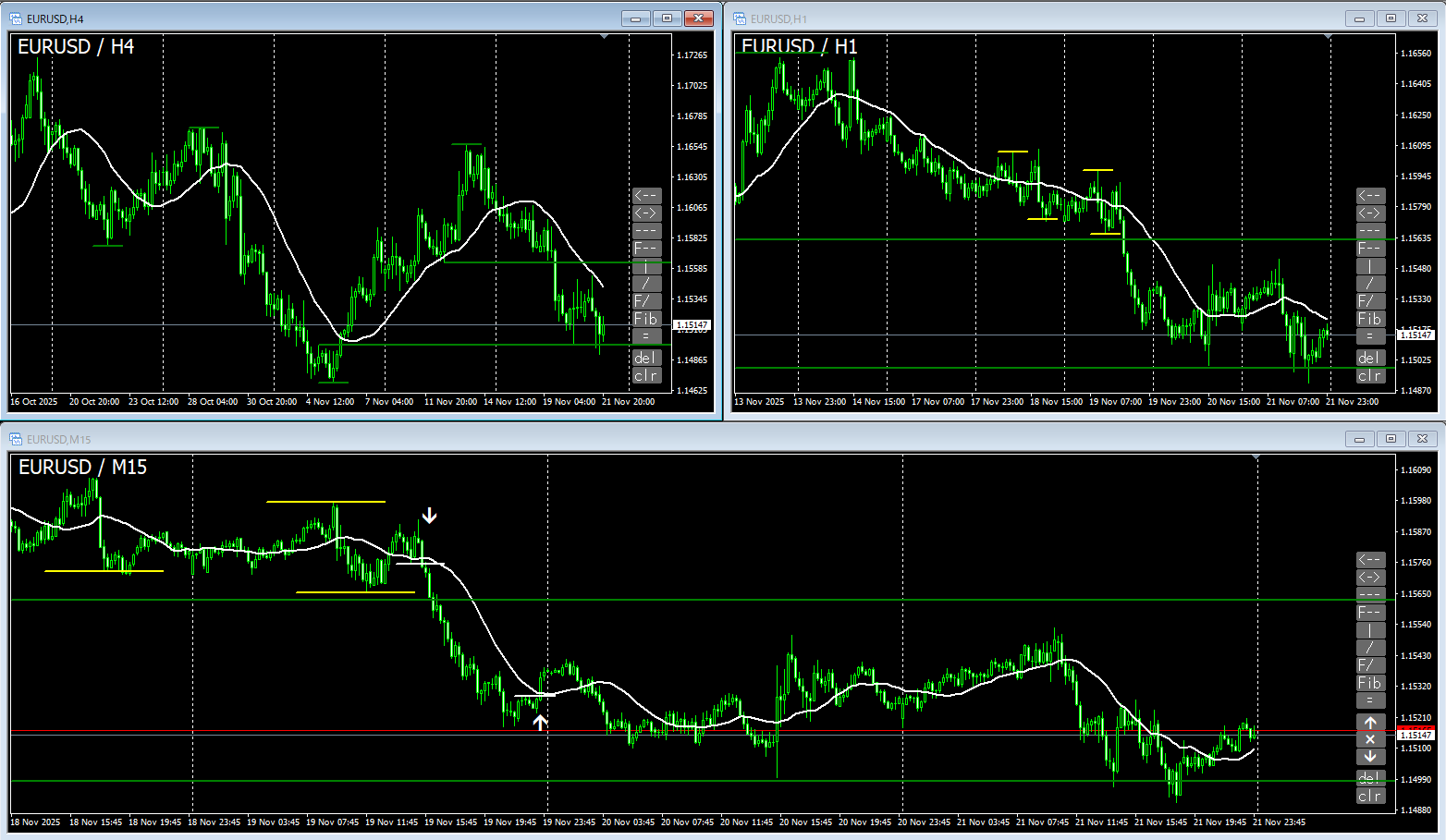1446x840 pixels.
Task: Click '13 Nov 2025' date on H1 axis
Action: [x=759, y=402]
